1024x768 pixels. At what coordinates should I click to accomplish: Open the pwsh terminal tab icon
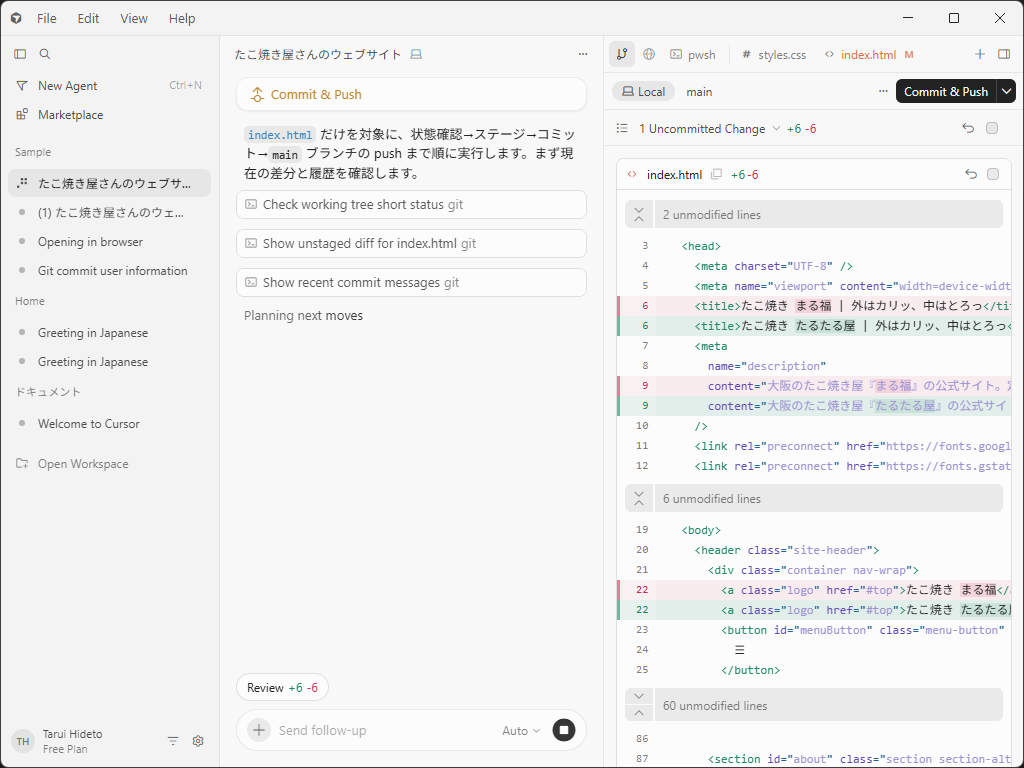[676, 54]
